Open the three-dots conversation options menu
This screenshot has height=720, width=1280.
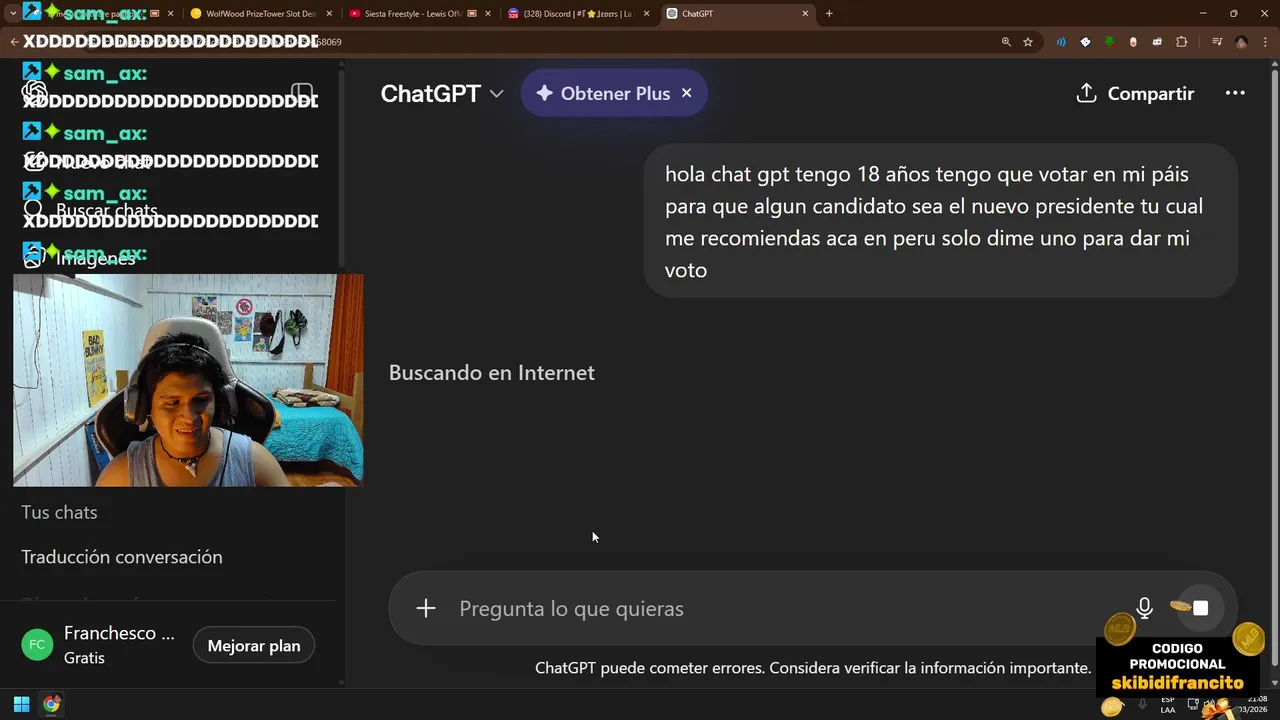tap(1235, 93)
